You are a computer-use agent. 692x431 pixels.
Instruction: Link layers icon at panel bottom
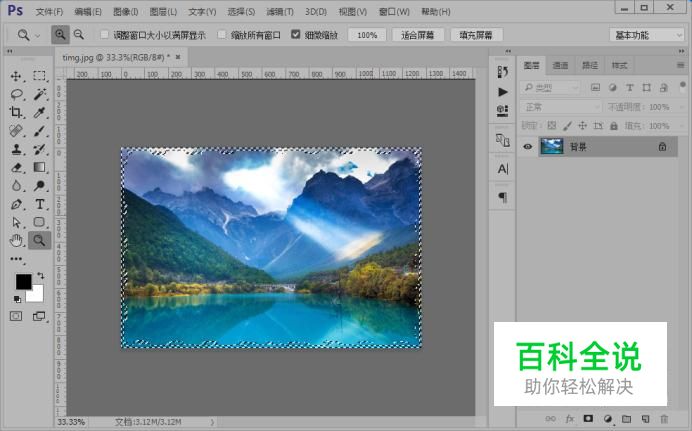coord(550,419)
